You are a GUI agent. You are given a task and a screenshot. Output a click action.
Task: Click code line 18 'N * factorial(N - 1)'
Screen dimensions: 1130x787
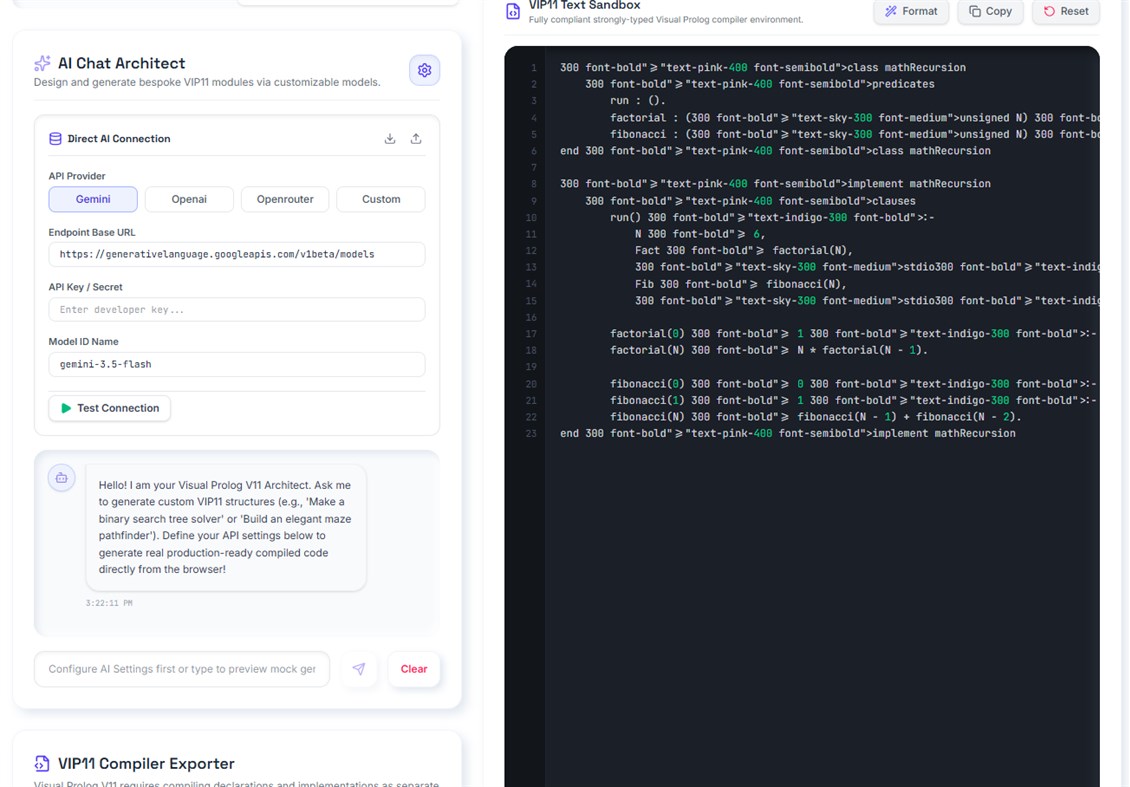[x=769, y=350]
